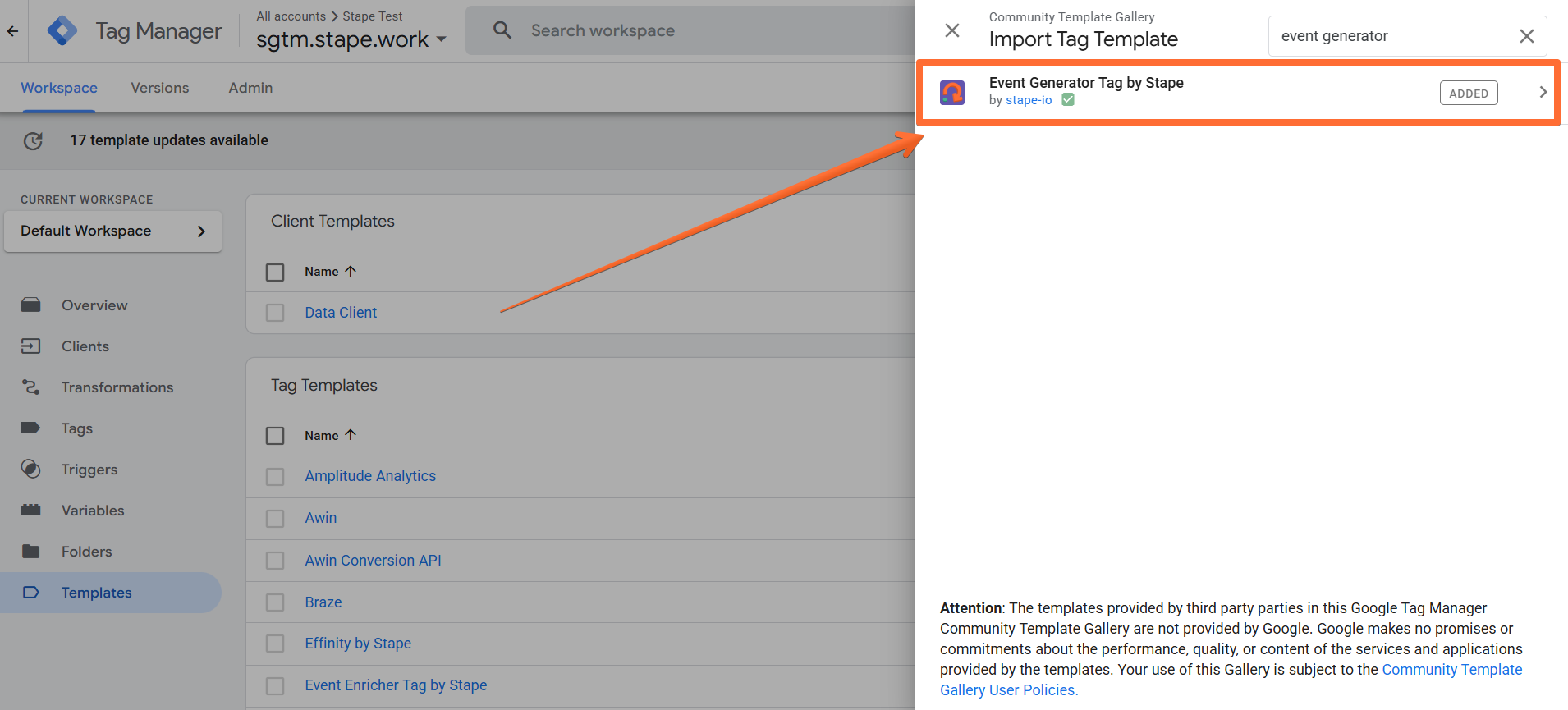Open Event Generator Tag details chevron
The width and height of the screenshot is (1568, 710).
pos(1543,92)
